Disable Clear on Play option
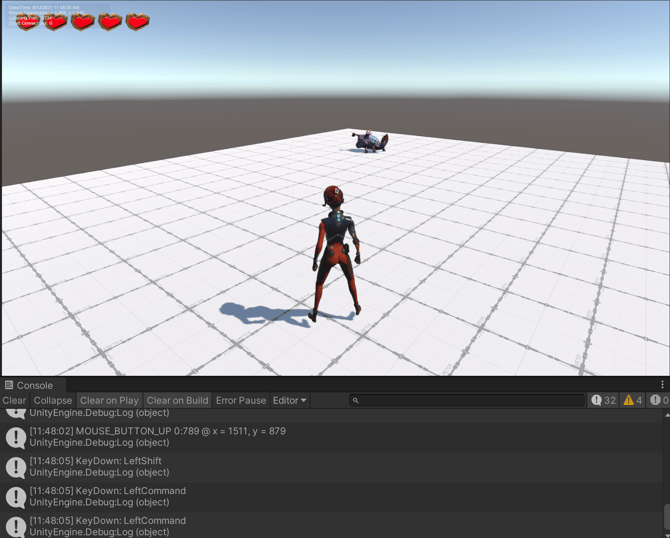 (109, 400)
